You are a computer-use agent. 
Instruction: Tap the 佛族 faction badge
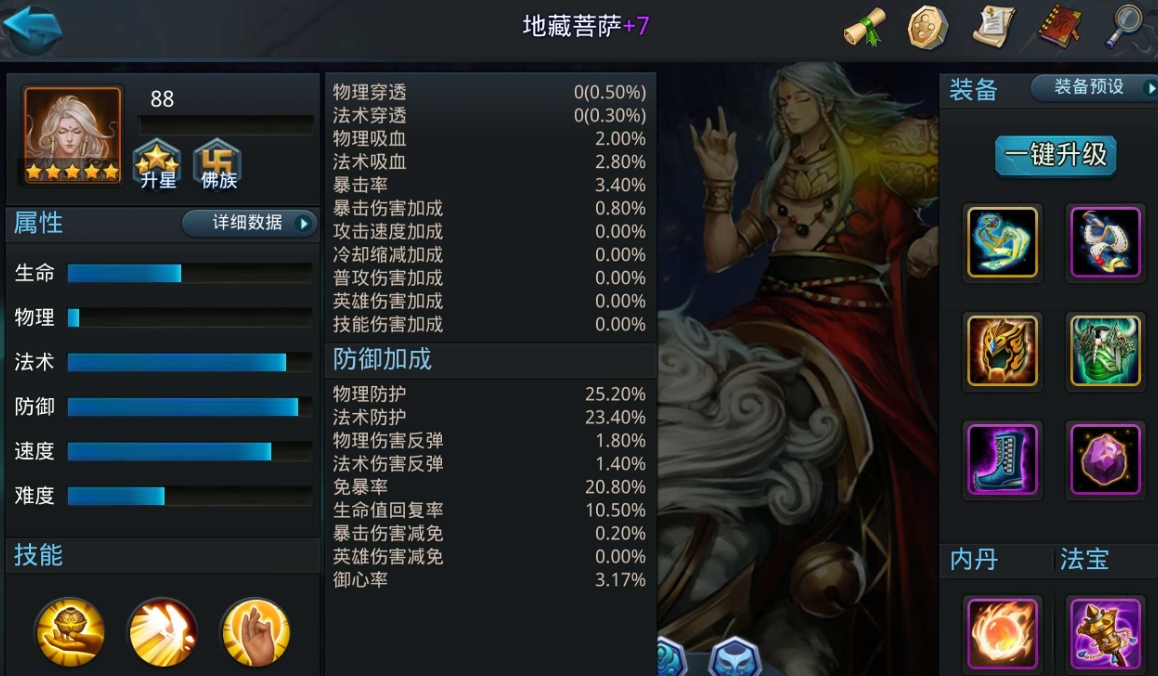(x=218, y=164)
